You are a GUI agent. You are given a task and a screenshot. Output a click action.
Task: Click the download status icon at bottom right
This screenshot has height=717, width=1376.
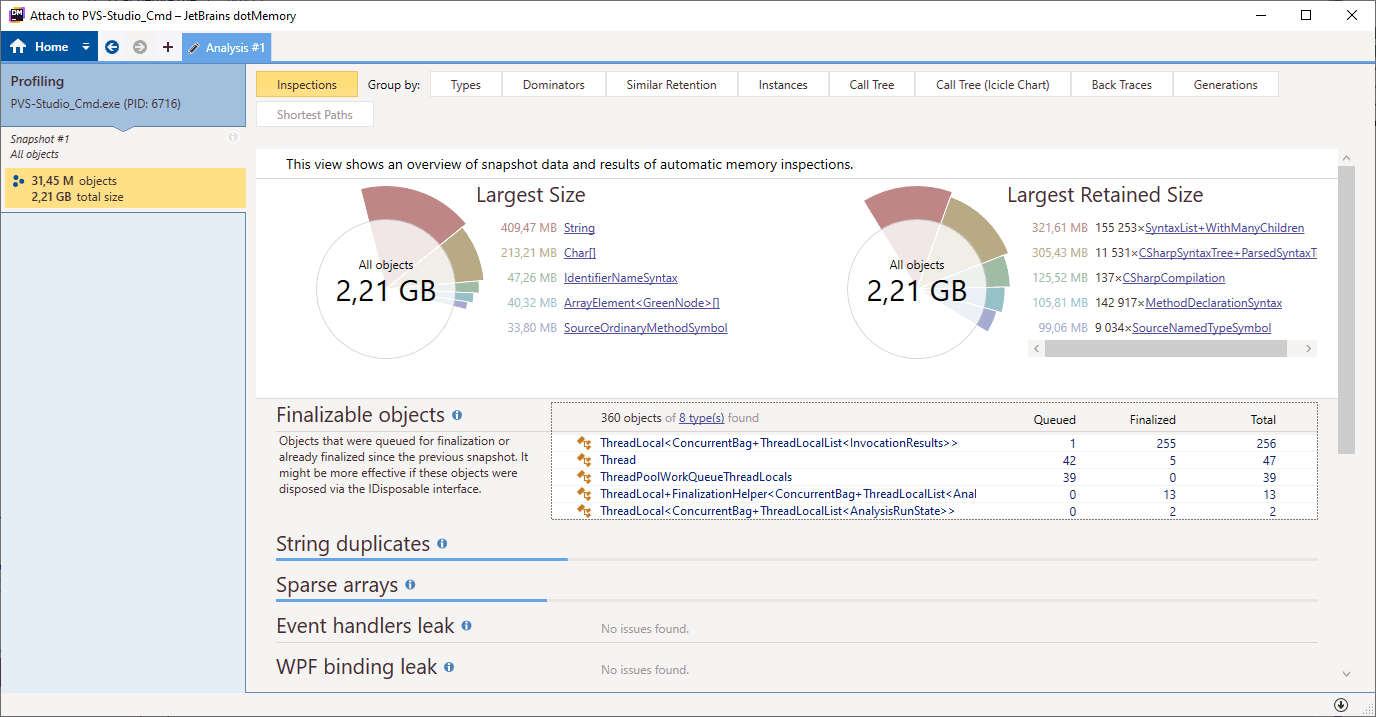point(1341,705)
